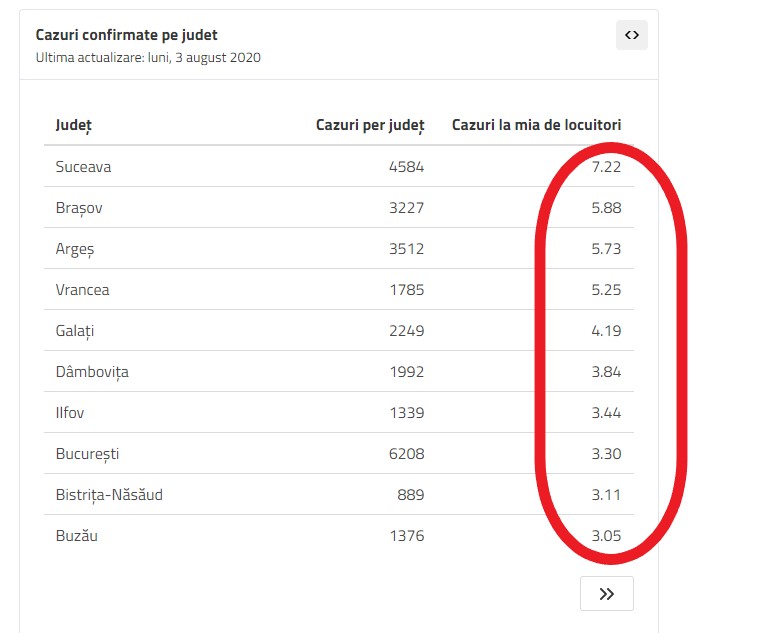Select the Buzău county row
Image resolution: width=774 pixels, height=633 pixels.
pyautogui.click(x=76, y=536)
